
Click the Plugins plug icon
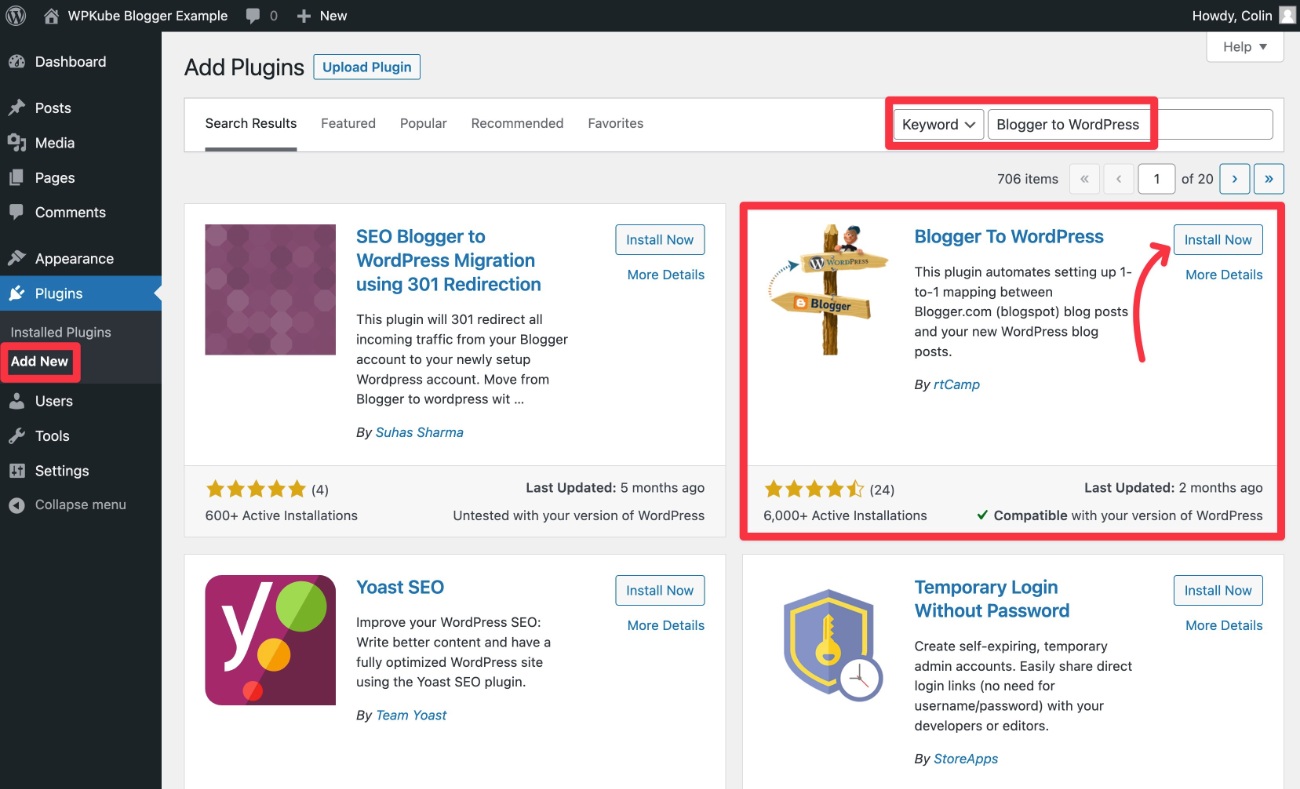pyautogui.click(x=16, y=293)
